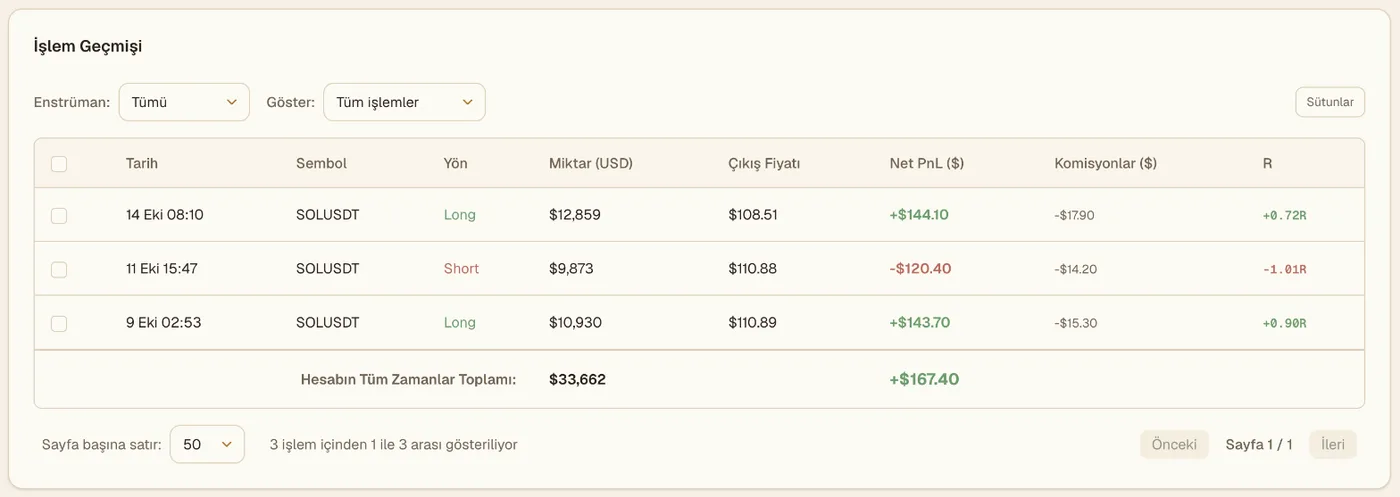Screen dimensions: 1400x497
Task: Check the 14 Eki 08:10 trade row checkbox
Action: (59, 215)
